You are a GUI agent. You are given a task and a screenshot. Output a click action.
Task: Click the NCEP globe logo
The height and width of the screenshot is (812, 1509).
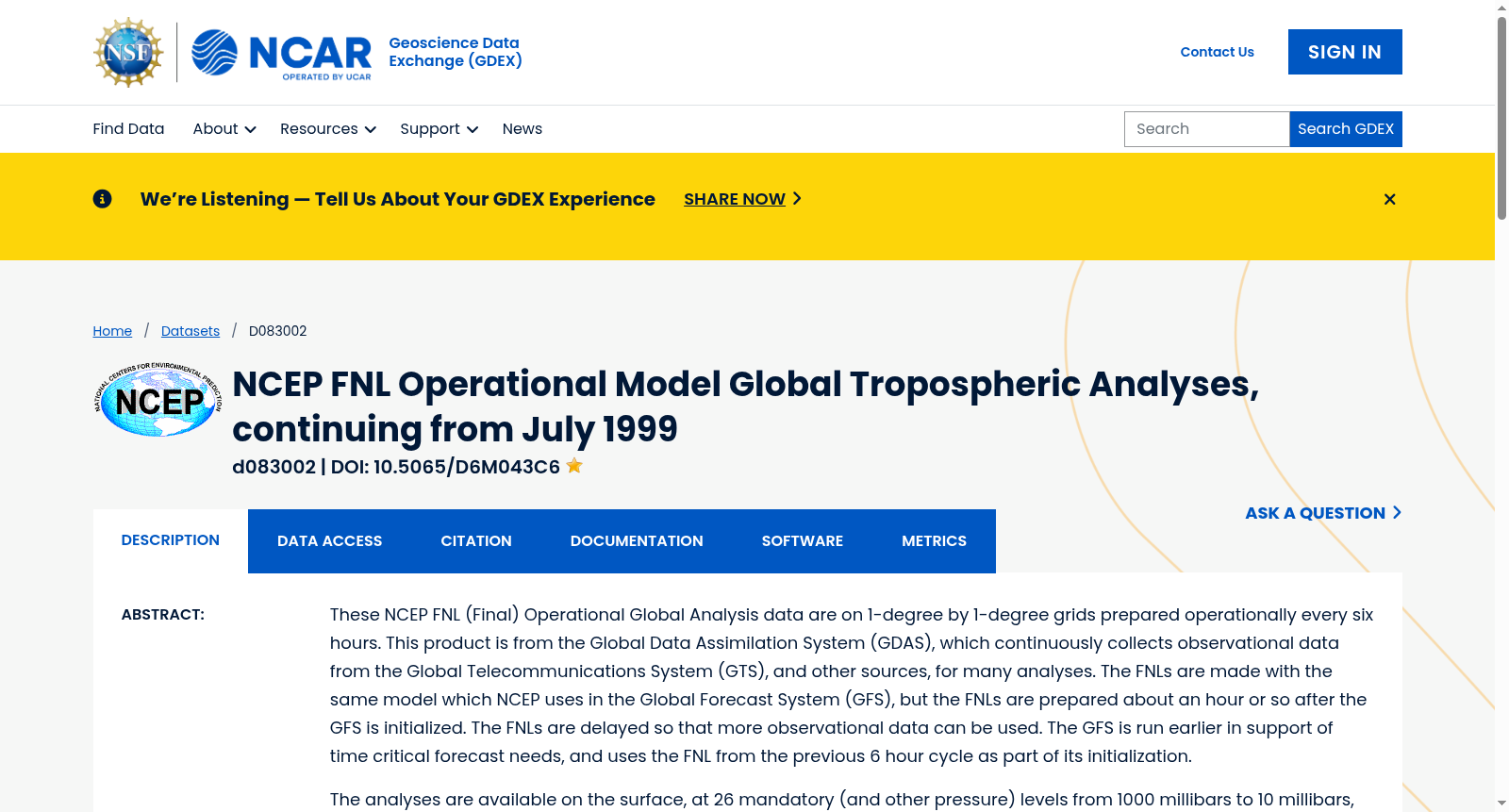point(158,400)
